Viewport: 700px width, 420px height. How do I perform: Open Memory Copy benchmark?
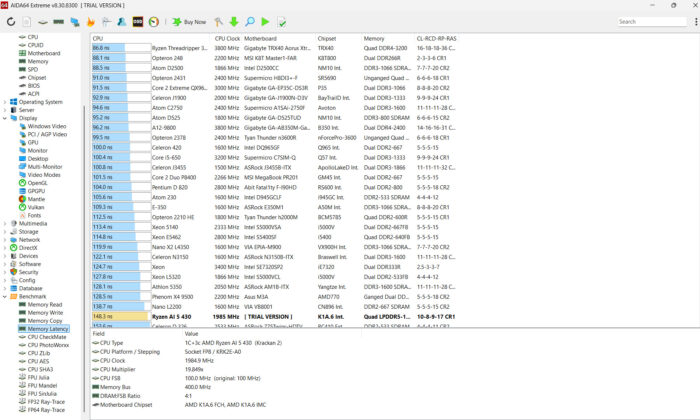pos(45,320)
